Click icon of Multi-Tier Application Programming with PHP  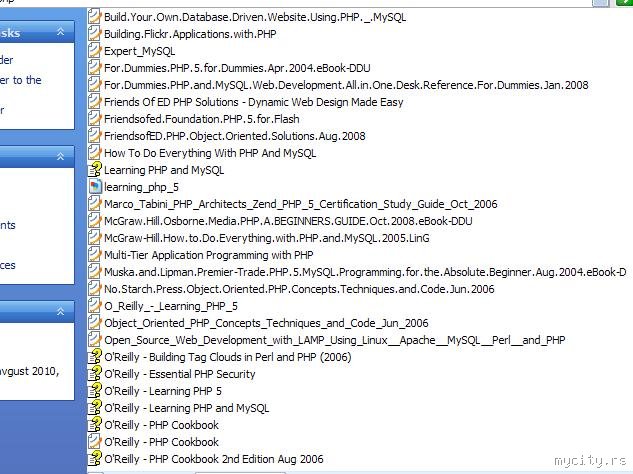(94, 255)
